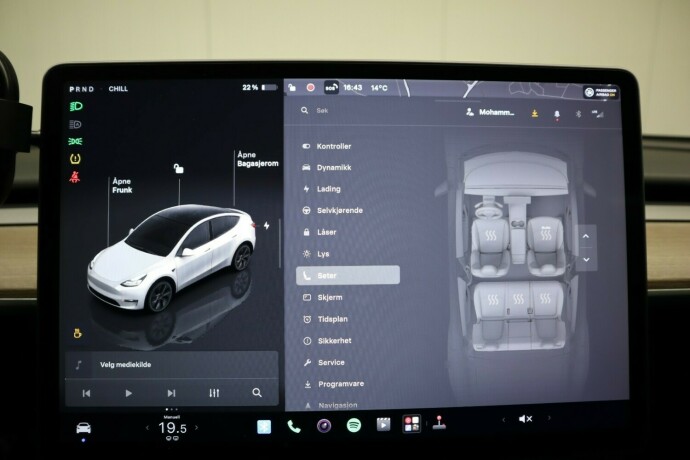
Task: Toggle rear left seat heater
Action: tap(493, 299)
